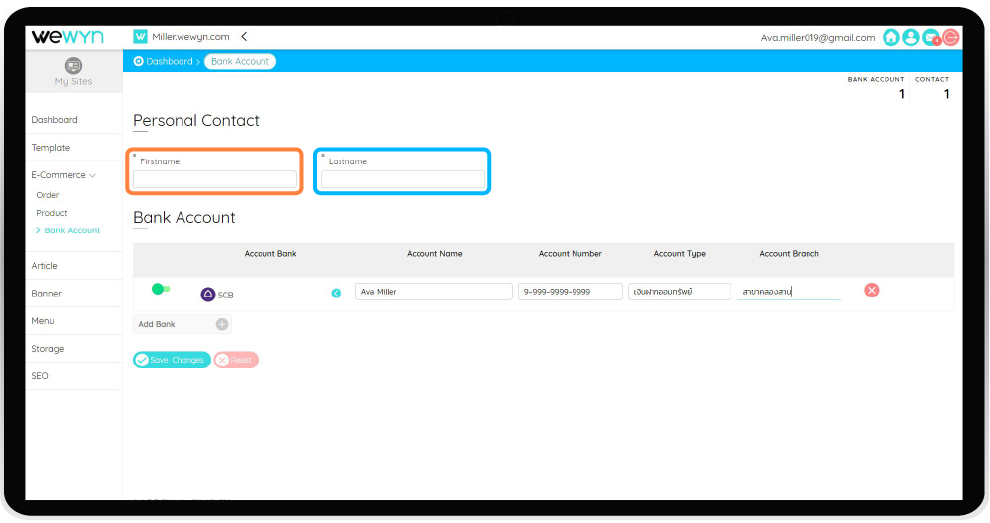
Task: Open the My Sites monitor icon
Action: pyautogui.click(x=73, y=66)
